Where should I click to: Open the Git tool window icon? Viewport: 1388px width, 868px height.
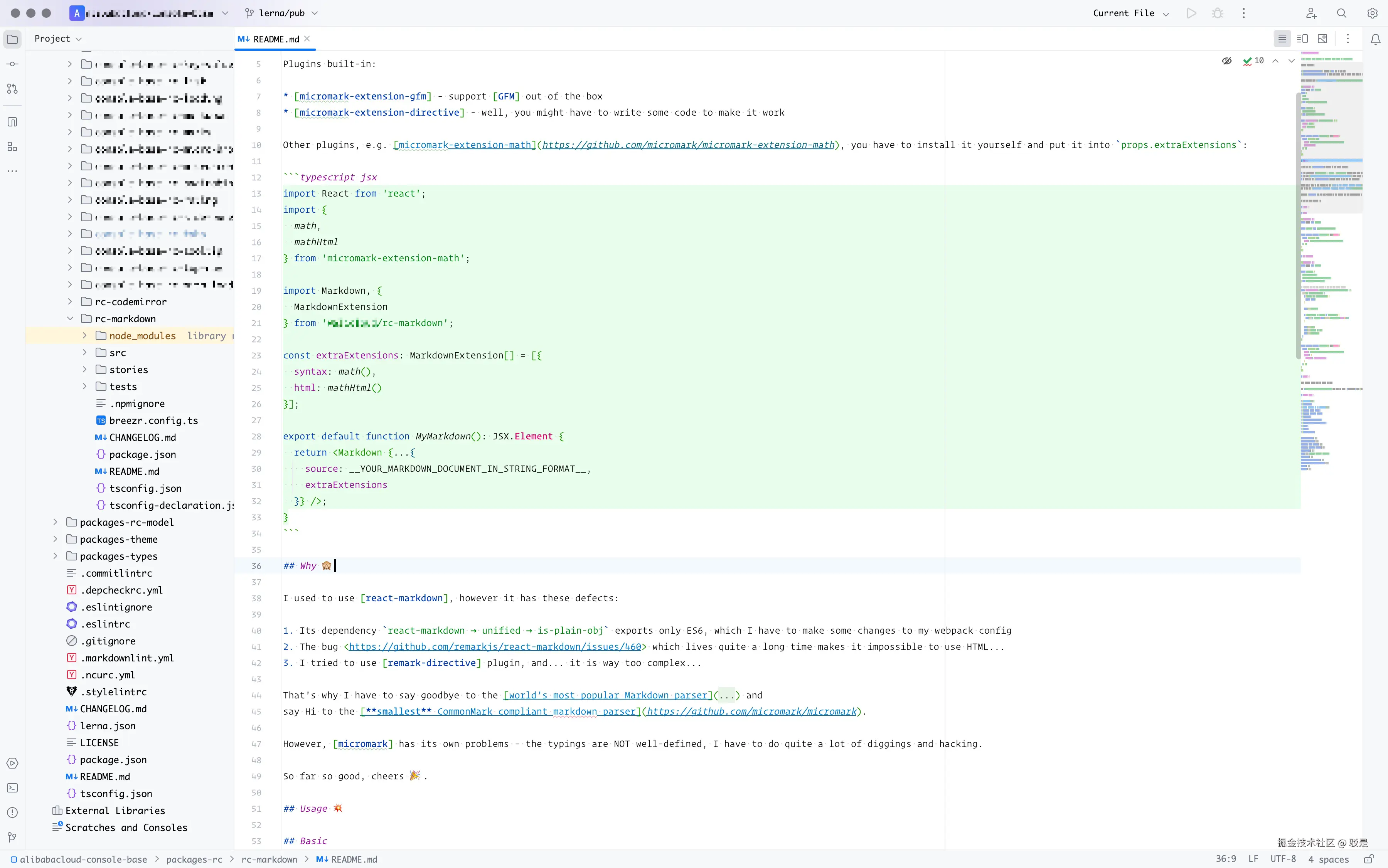(12, 837)
